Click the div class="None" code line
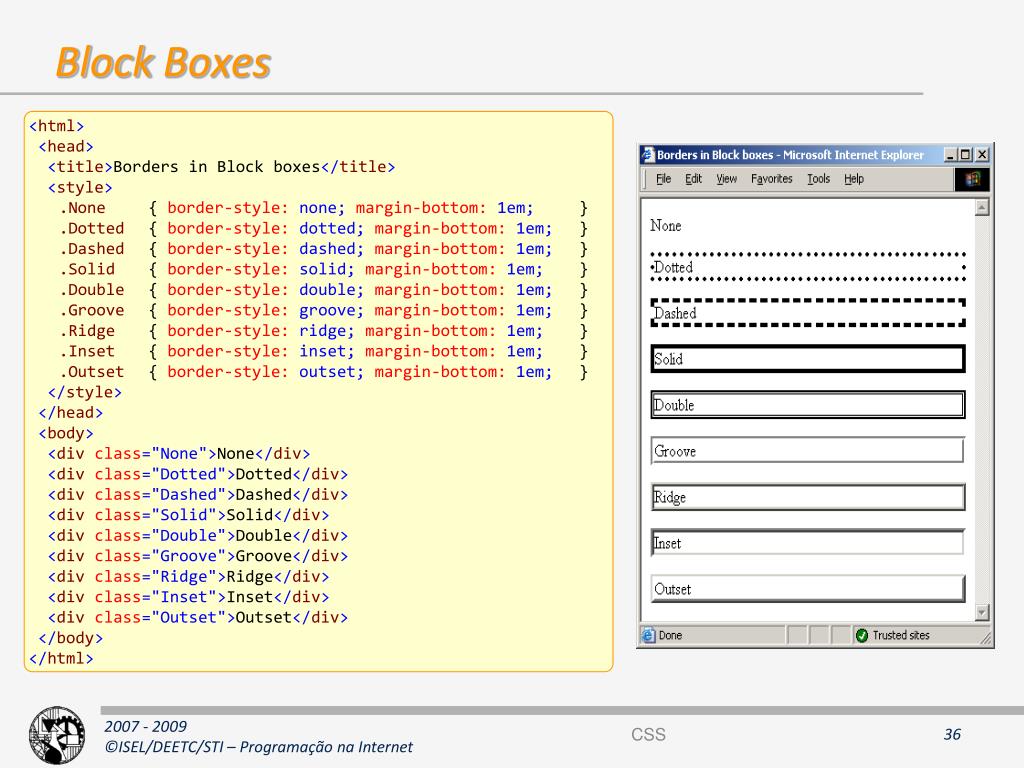Screen dimensions: 1024x768 click(x=179, y=454)
